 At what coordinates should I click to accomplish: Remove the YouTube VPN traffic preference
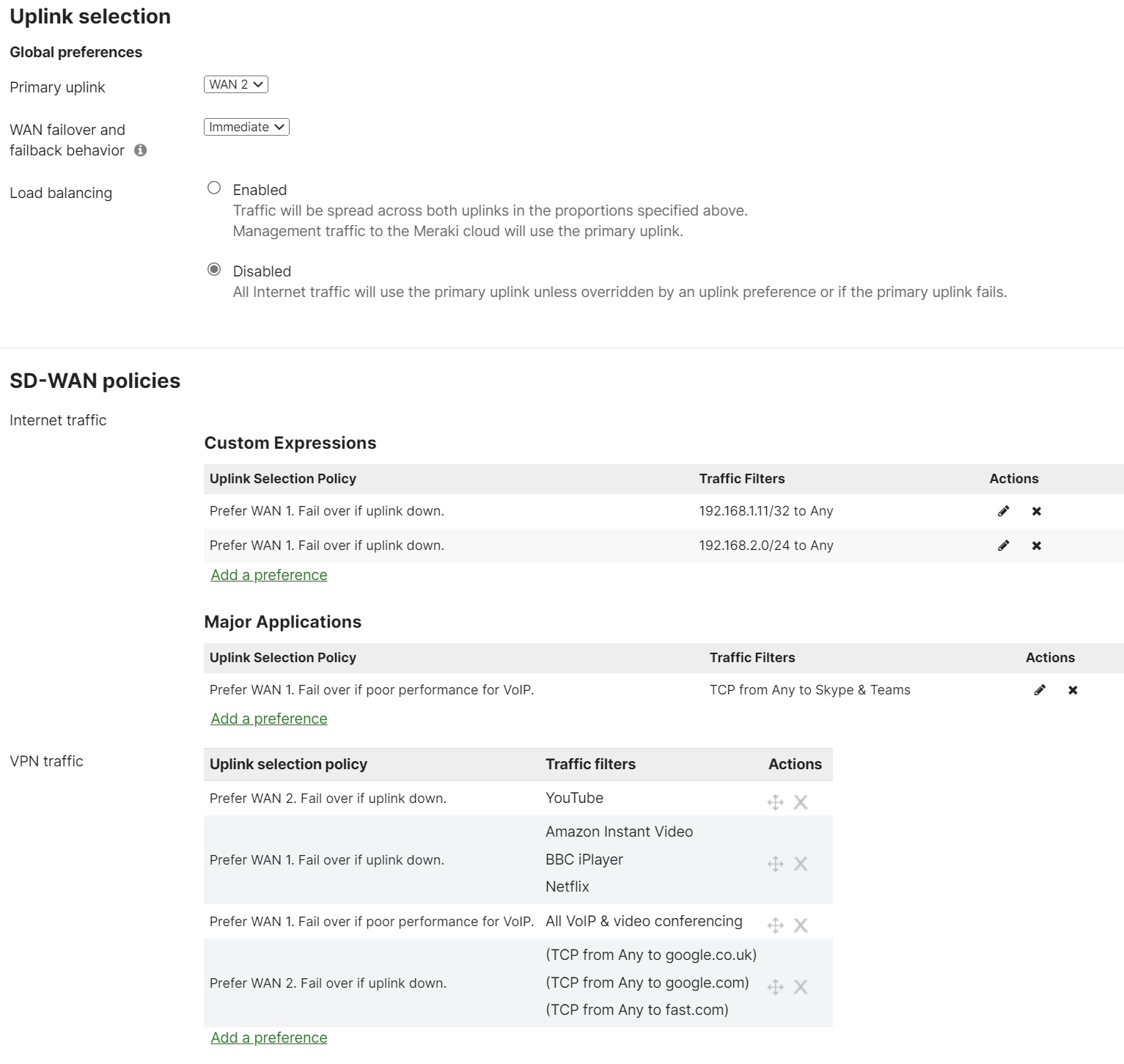[801, 802]
